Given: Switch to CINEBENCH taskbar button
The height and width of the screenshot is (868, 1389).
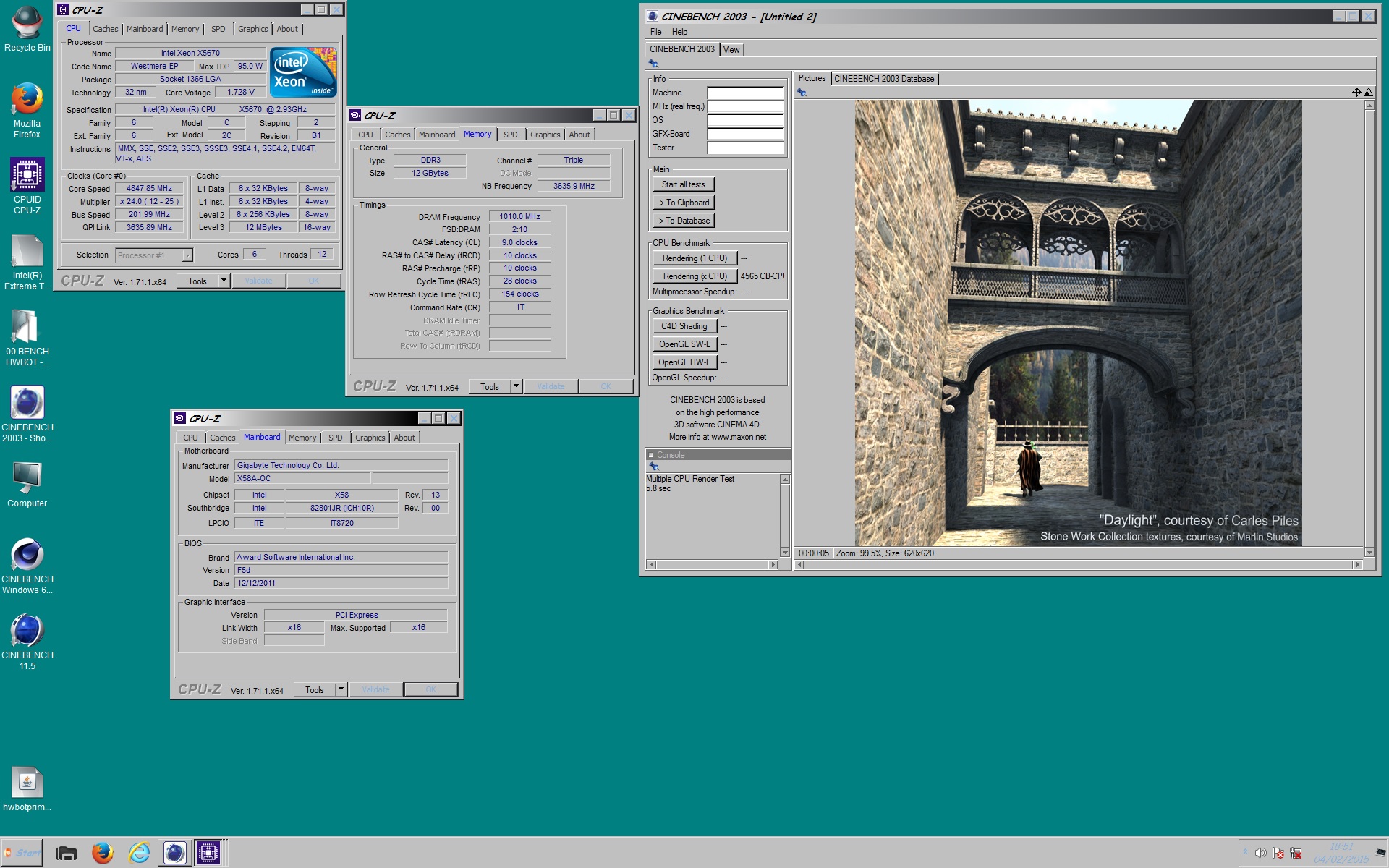Looking at the screenshot, I should point(174,853).
